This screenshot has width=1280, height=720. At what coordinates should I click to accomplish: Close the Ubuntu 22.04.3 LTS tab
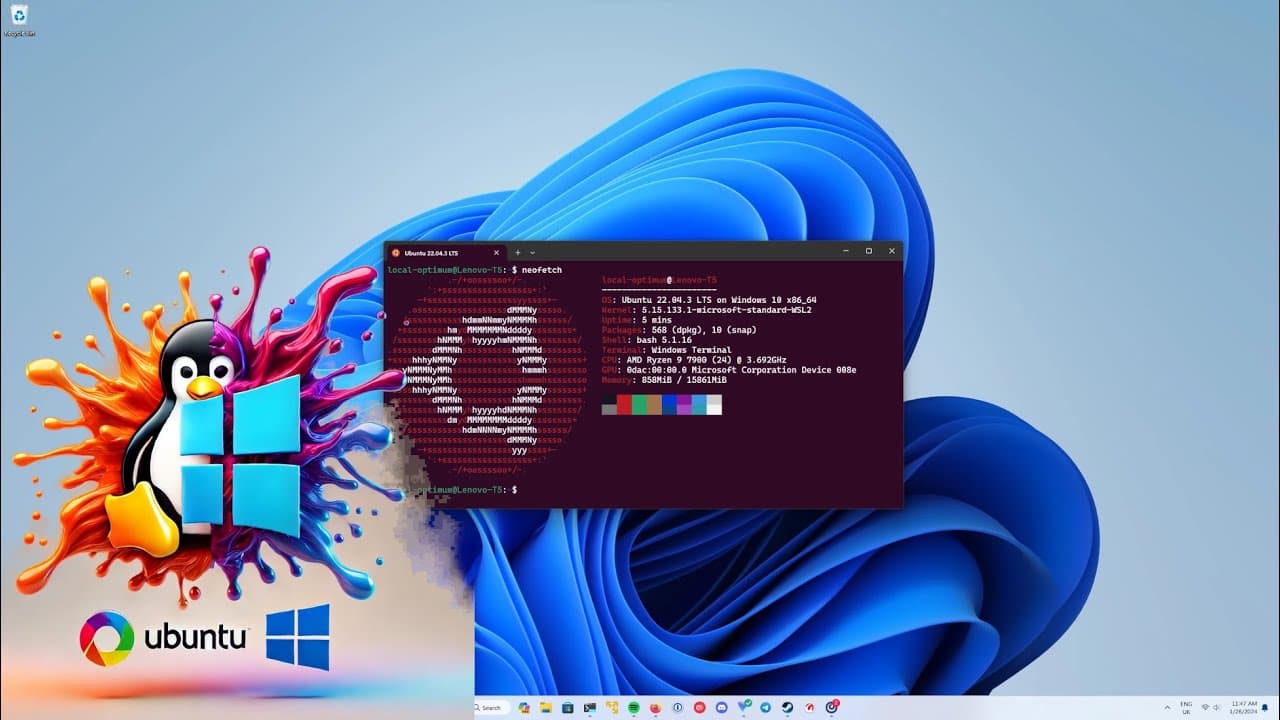click(496, 252)
